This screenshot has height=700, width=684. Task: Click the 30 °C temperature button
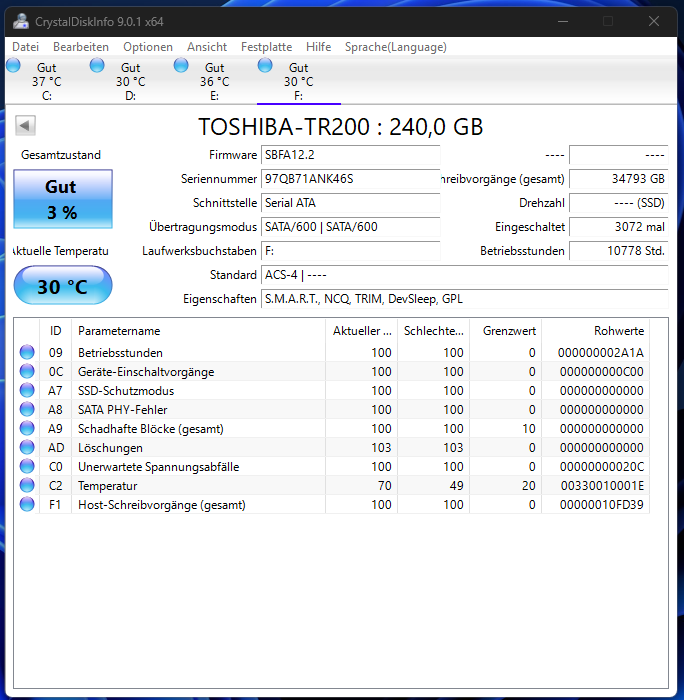click(x=63, y=286)
